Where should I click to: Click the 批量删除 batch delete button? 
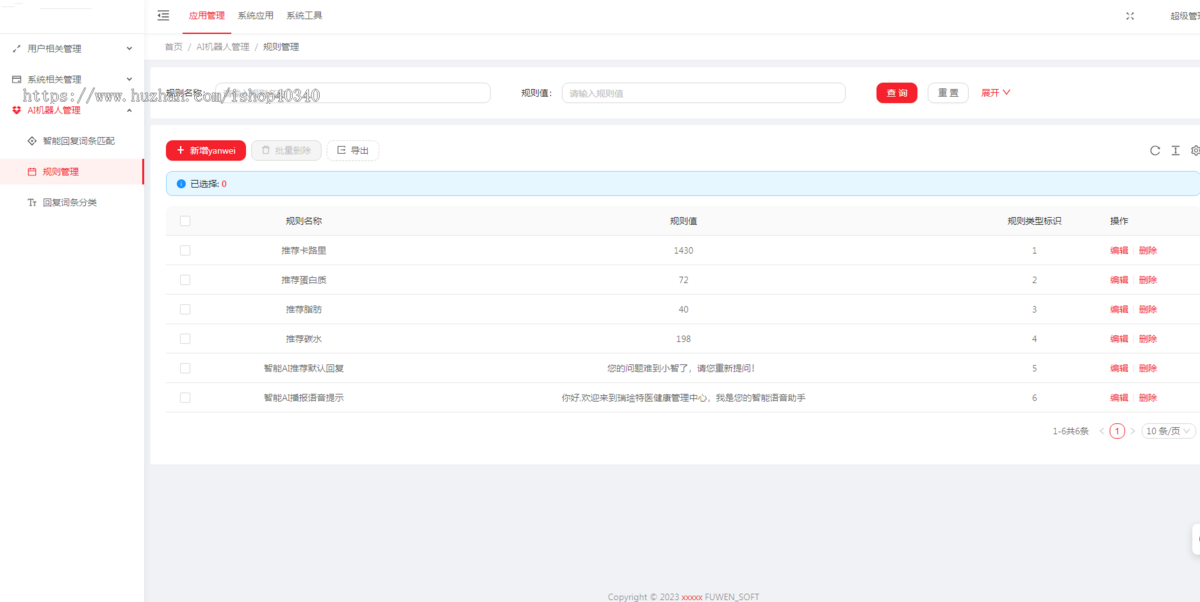point(286,150)
